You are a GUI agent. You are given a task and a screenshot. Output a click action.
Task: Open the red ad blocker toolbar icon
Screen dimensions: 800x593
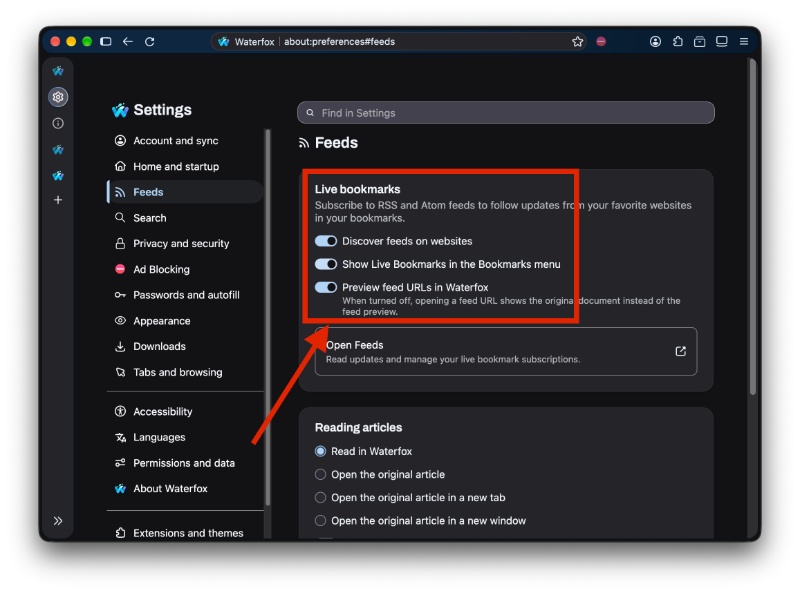coord(601,41)
